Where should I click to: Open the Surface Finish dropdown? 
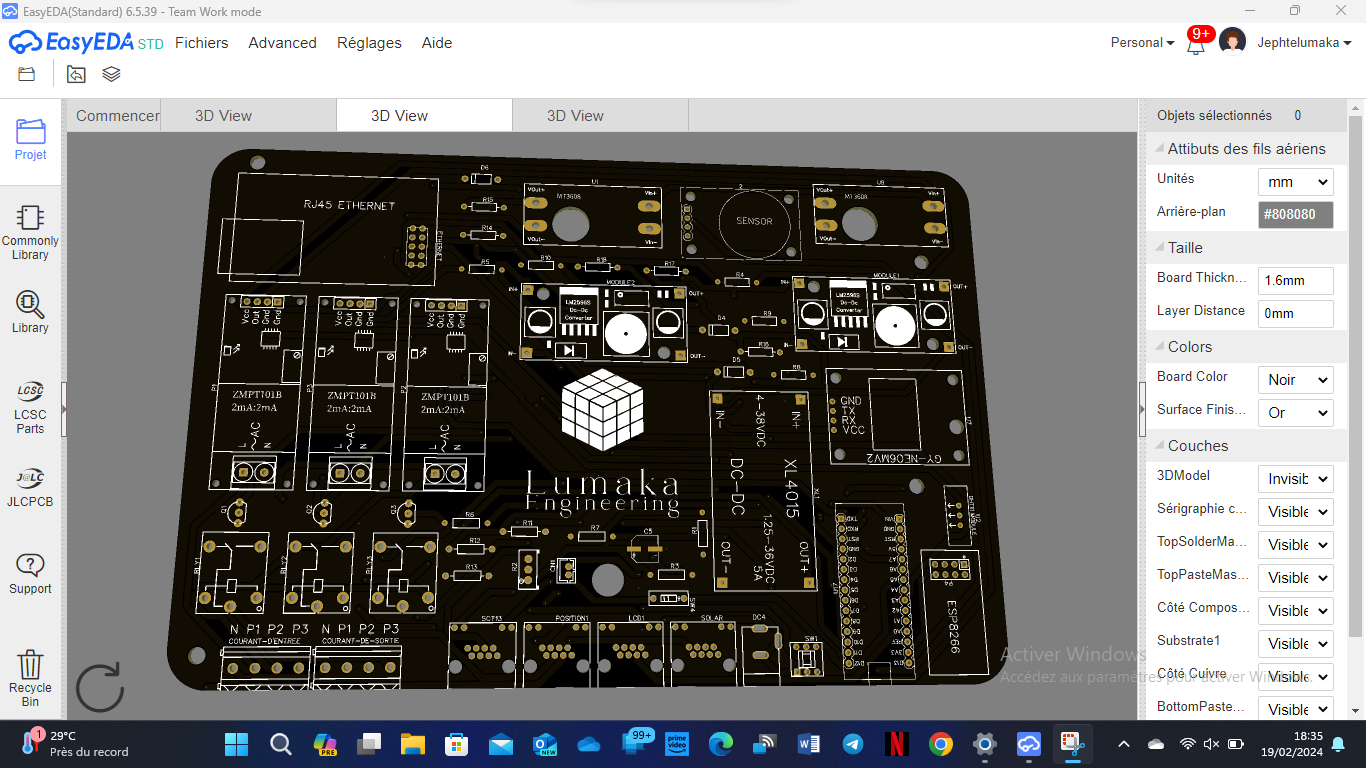pyautogui.click(x=1295, y=413)
